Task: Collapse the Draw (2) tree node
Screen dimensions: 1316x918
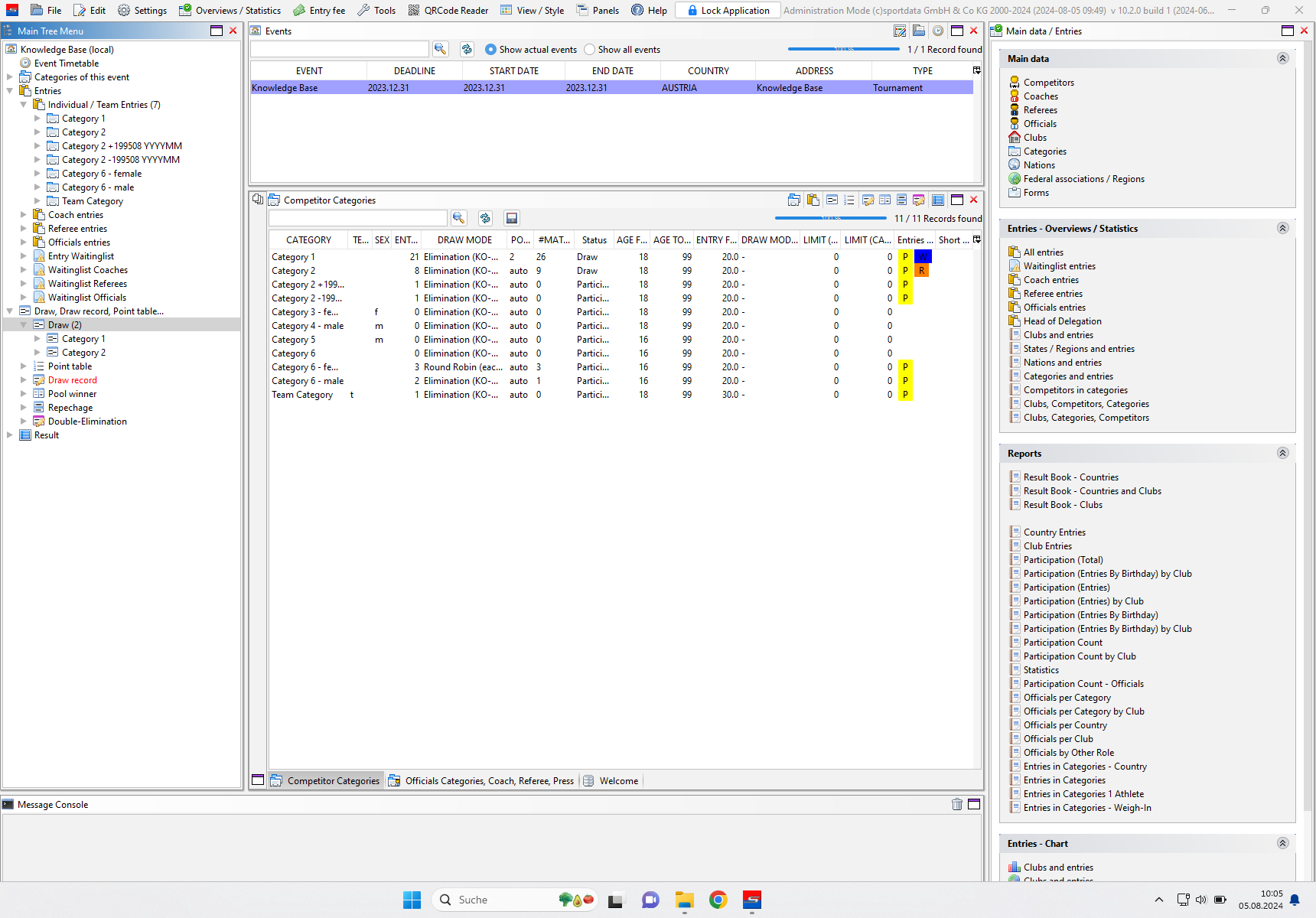Action: 24,324
